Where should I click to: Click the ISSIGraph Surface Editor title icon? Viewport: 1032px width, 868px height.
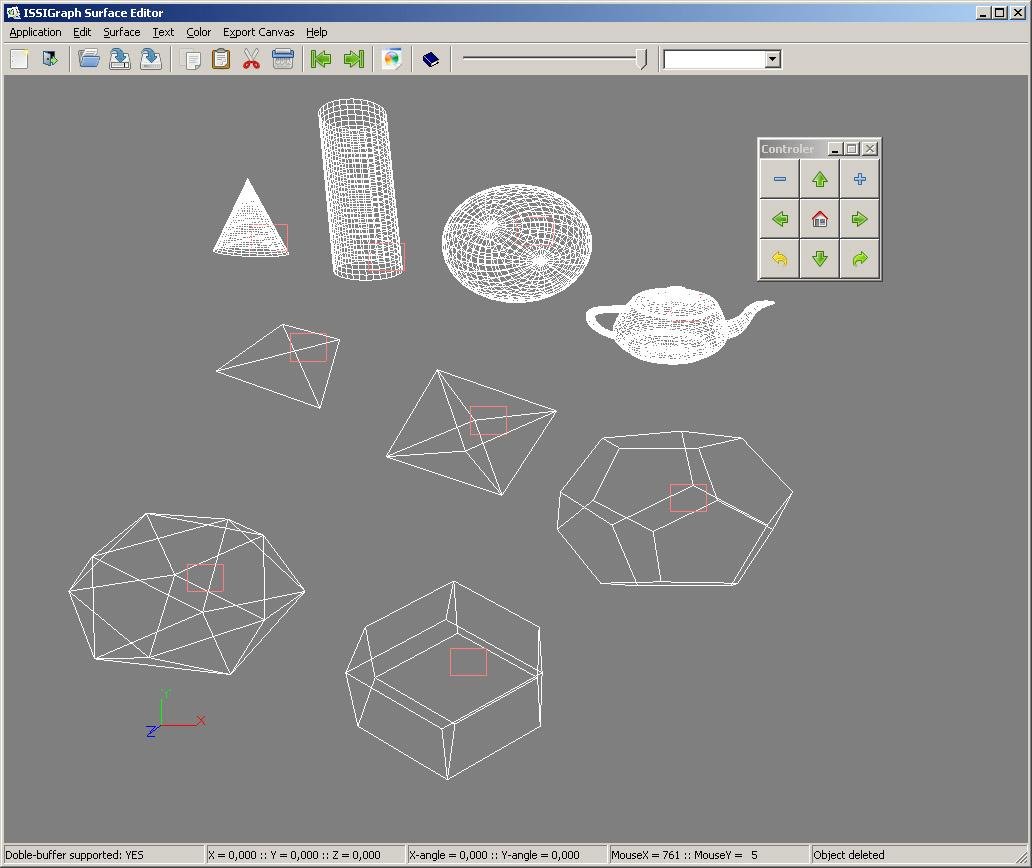point(13,13)
